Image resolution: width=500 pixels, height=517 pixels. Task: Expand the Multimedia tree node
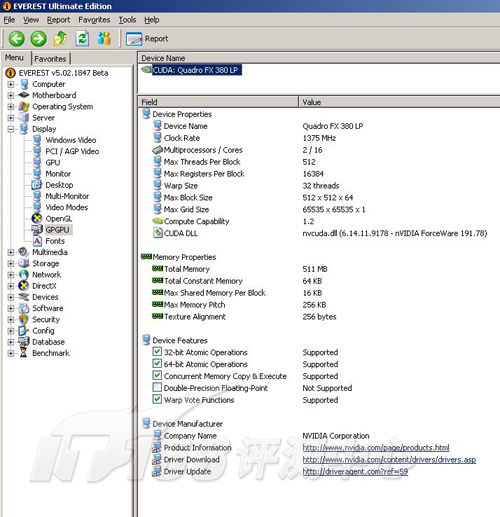coord(11,252)
